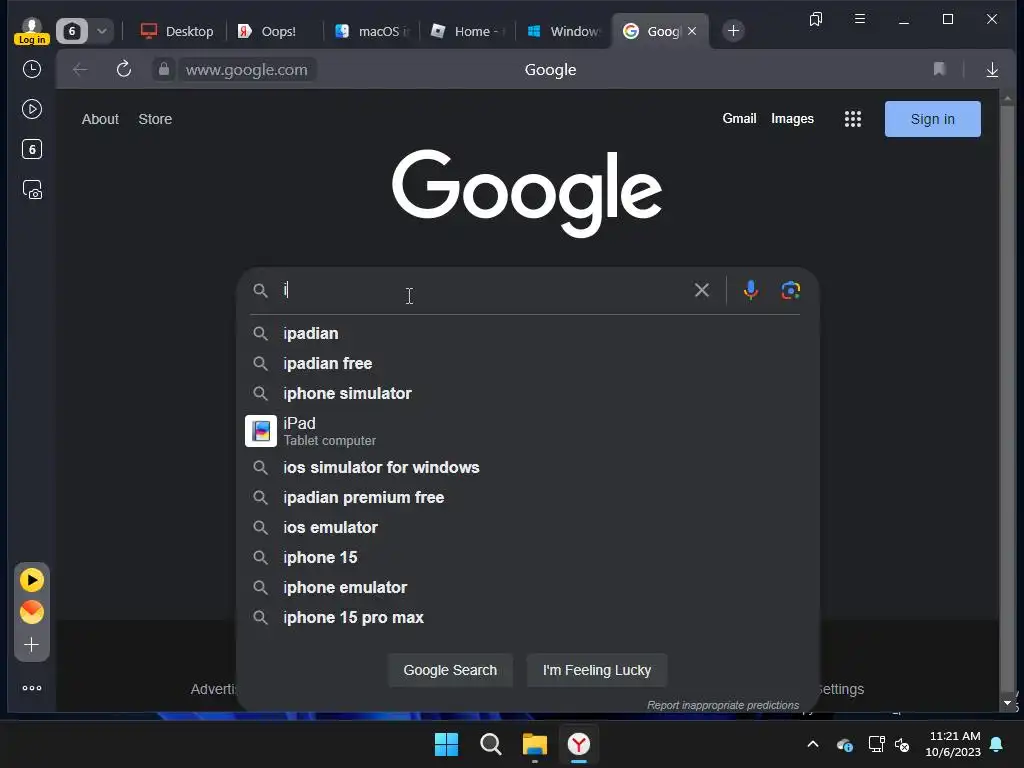The height and width of the screenshot is (768, 1024).
Task: Open the bookmarks collections icon in title bar
Action: pyautogui.click(x=816, y=19)
